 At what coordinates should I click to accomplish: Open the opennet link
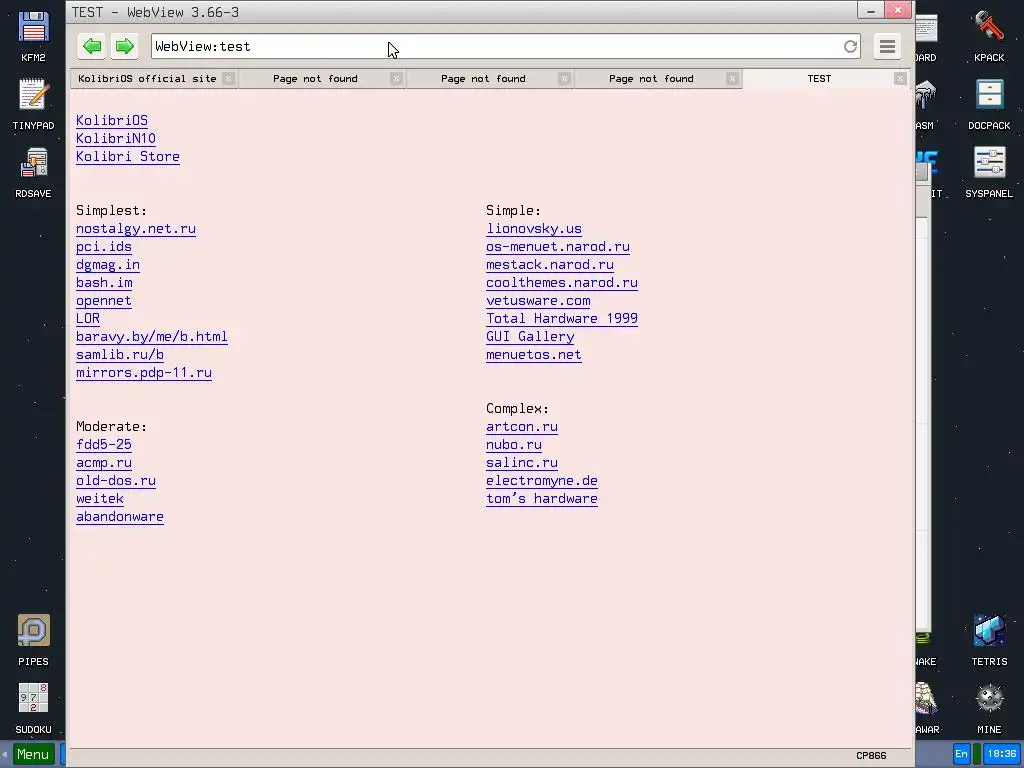click(x=104, y=300)
